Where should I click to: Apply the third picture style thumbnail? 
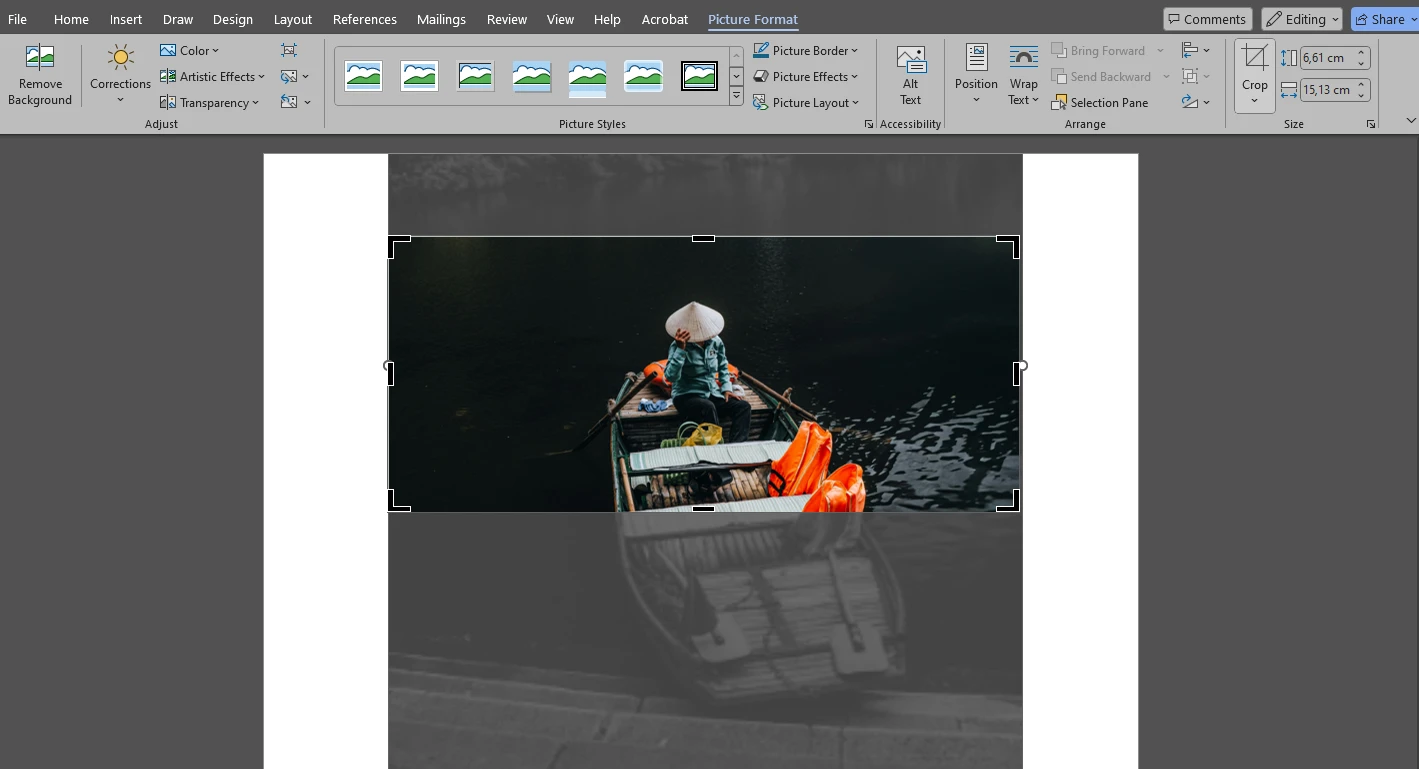(475, 76)
